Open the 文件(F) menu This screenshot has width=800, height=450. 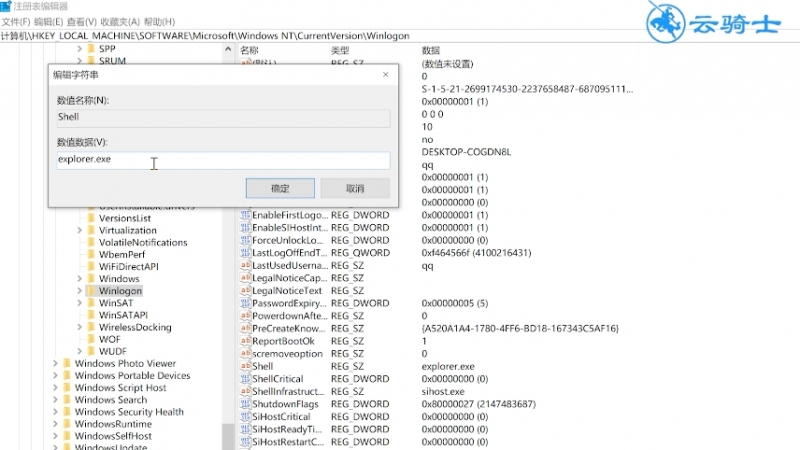pyautogui.click(x=16, y=22)
